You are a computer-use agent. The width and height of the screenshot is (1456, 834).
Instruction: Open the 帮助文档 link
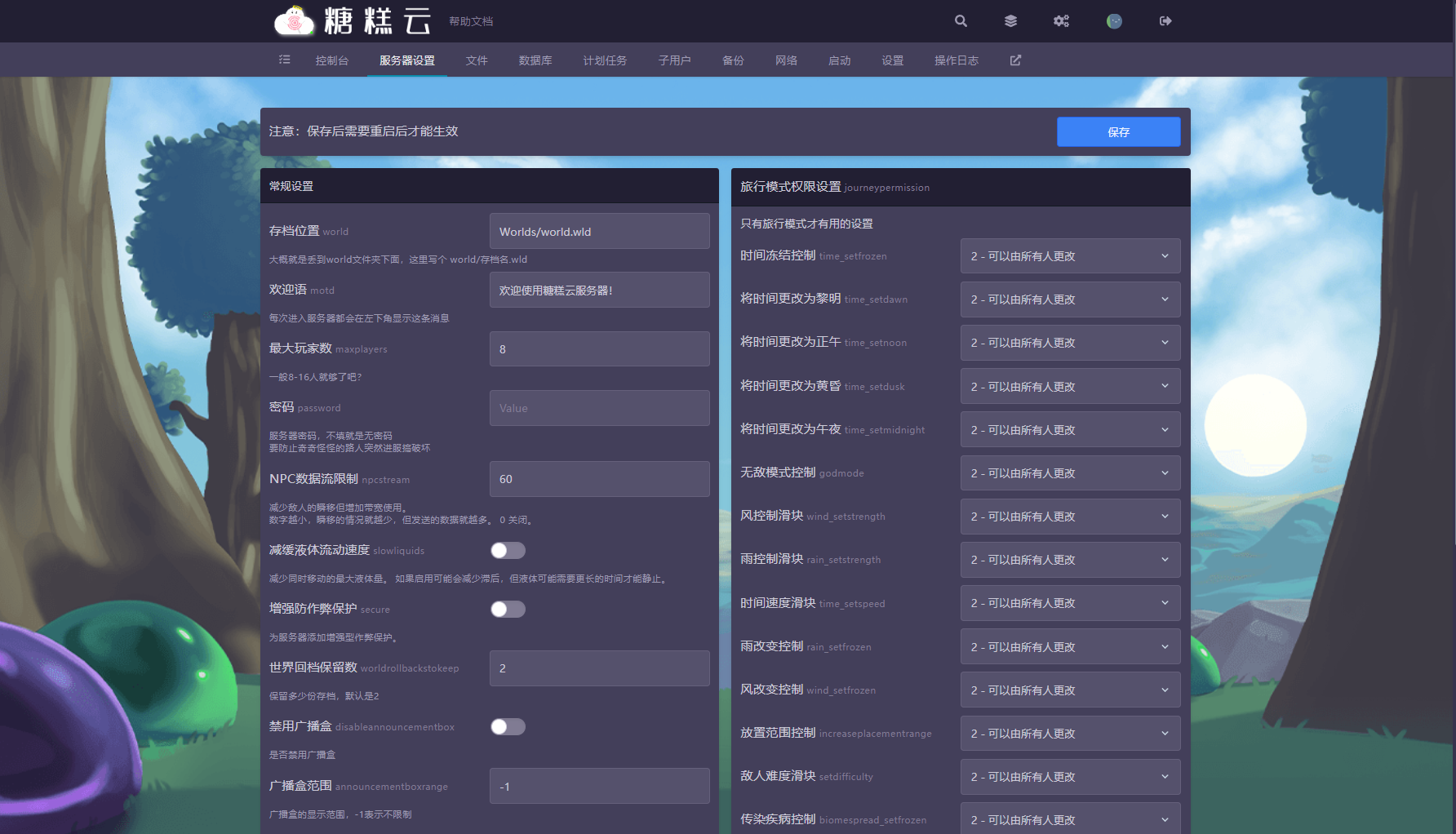(x=471, y=21)
